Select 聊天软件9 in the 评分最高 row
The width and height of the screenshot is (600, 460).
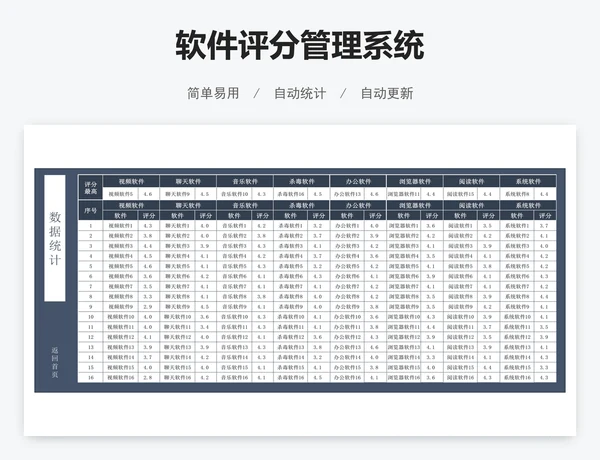pyautogui.click(x=177, y=194)
